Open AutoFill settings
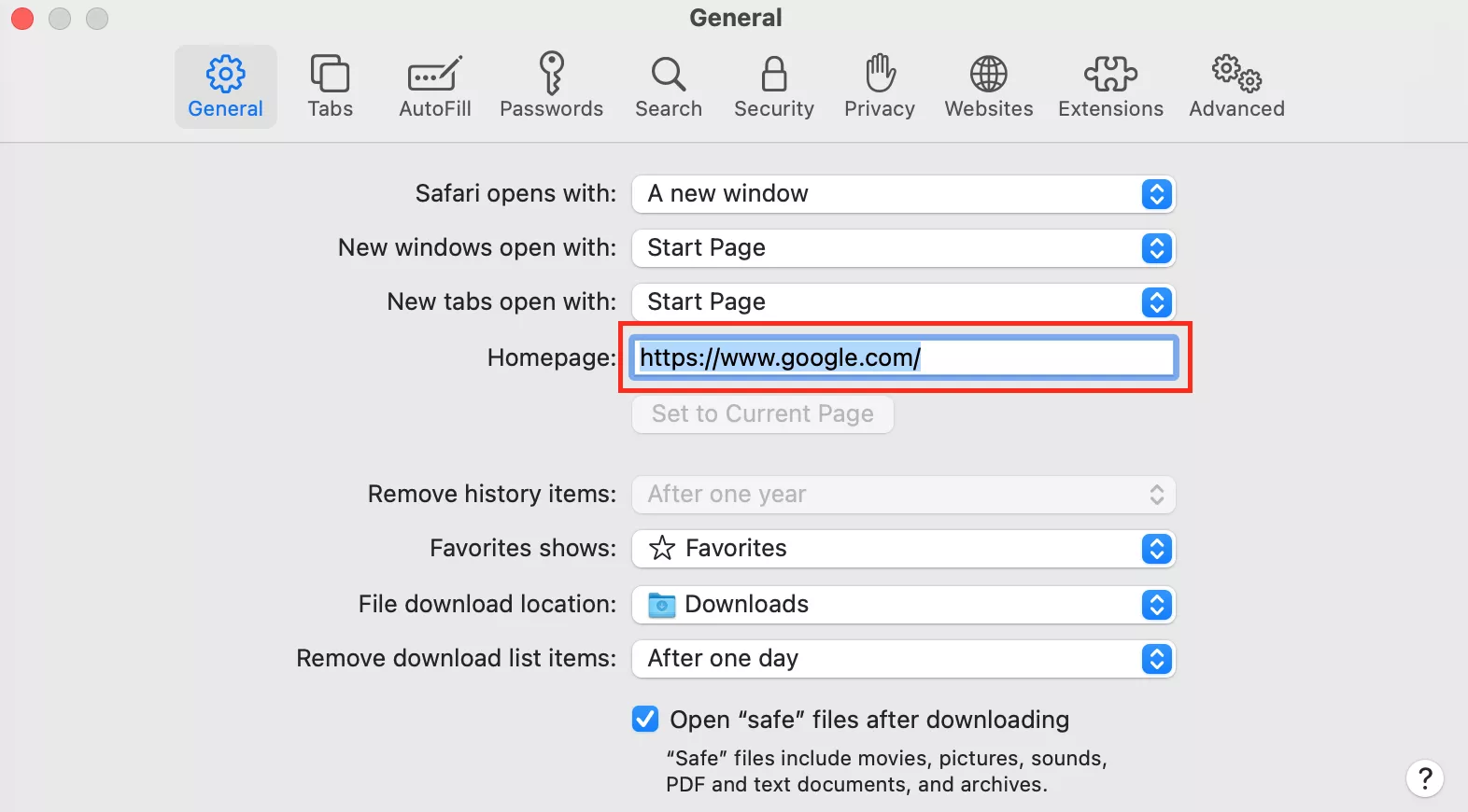 tap(435, 87)
